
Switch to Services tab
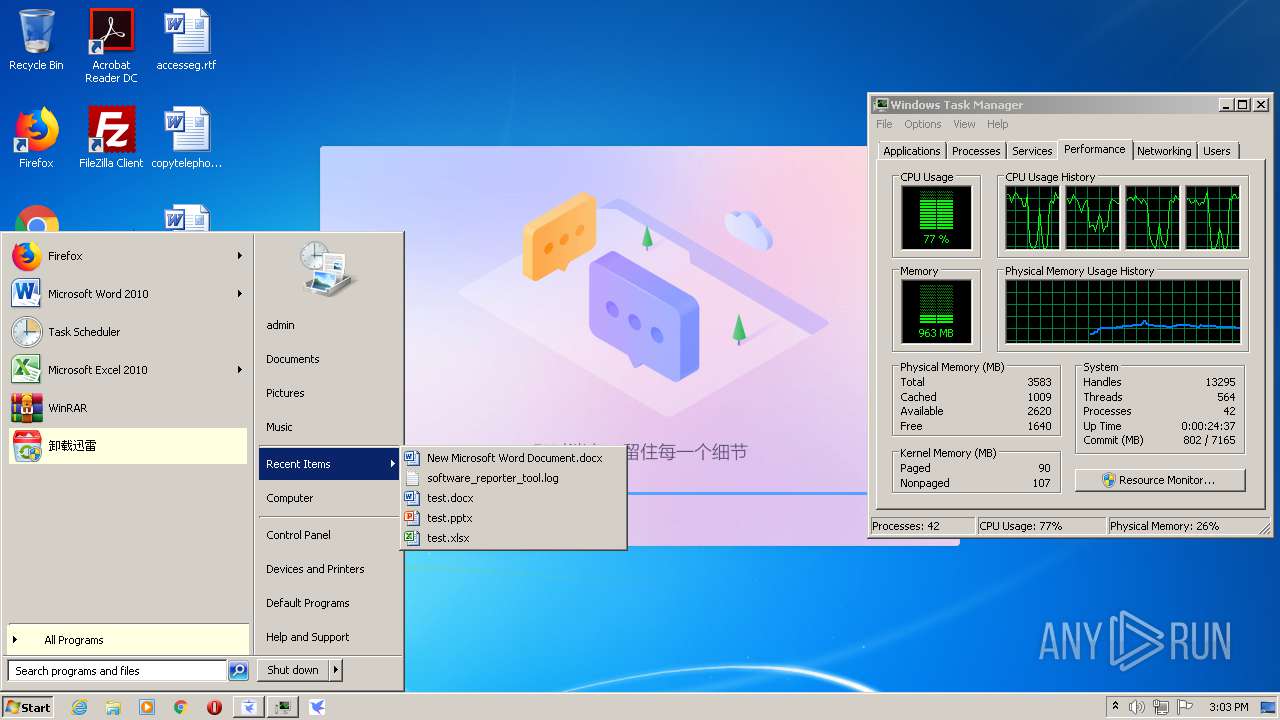pos(1032,151)
